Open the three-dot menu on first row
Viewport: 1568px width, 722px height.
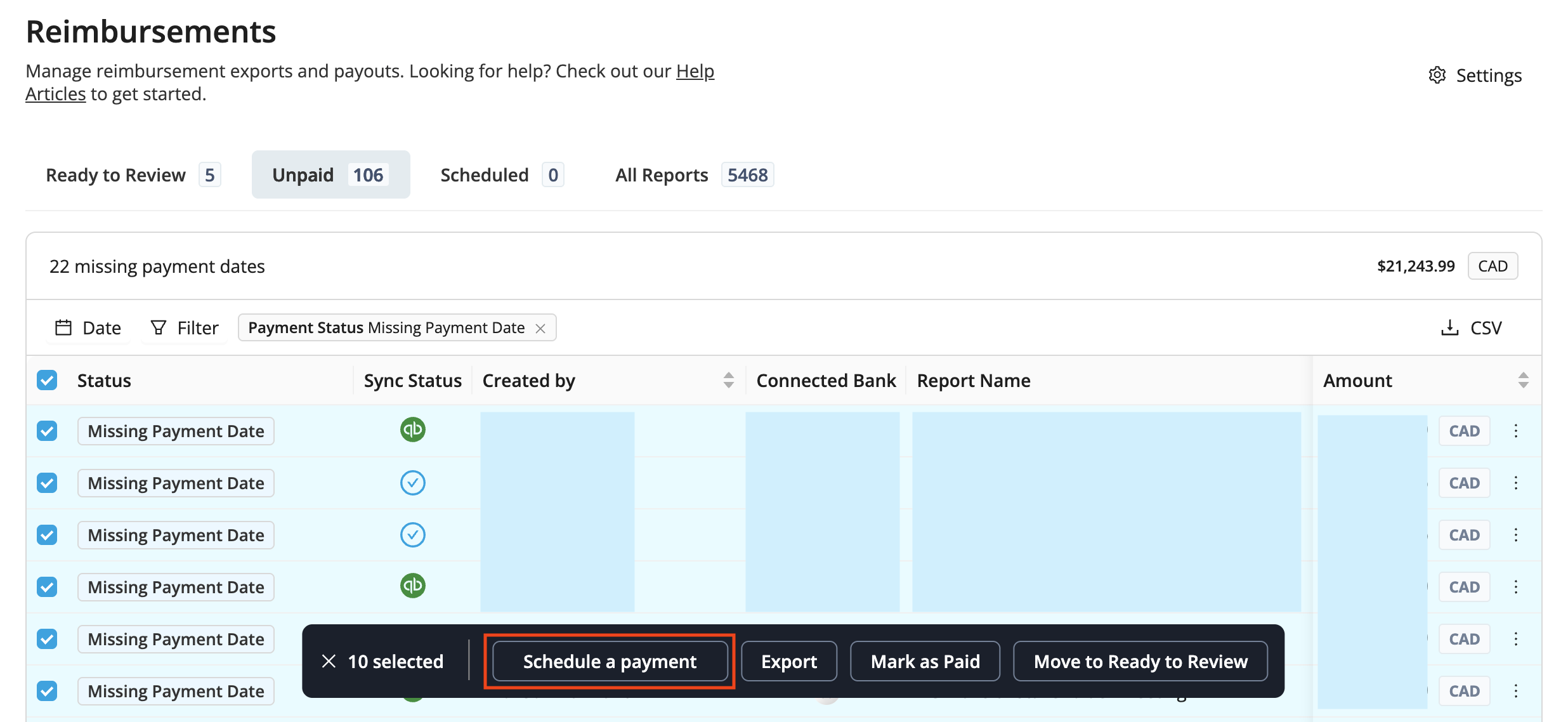click(1515, 431)
